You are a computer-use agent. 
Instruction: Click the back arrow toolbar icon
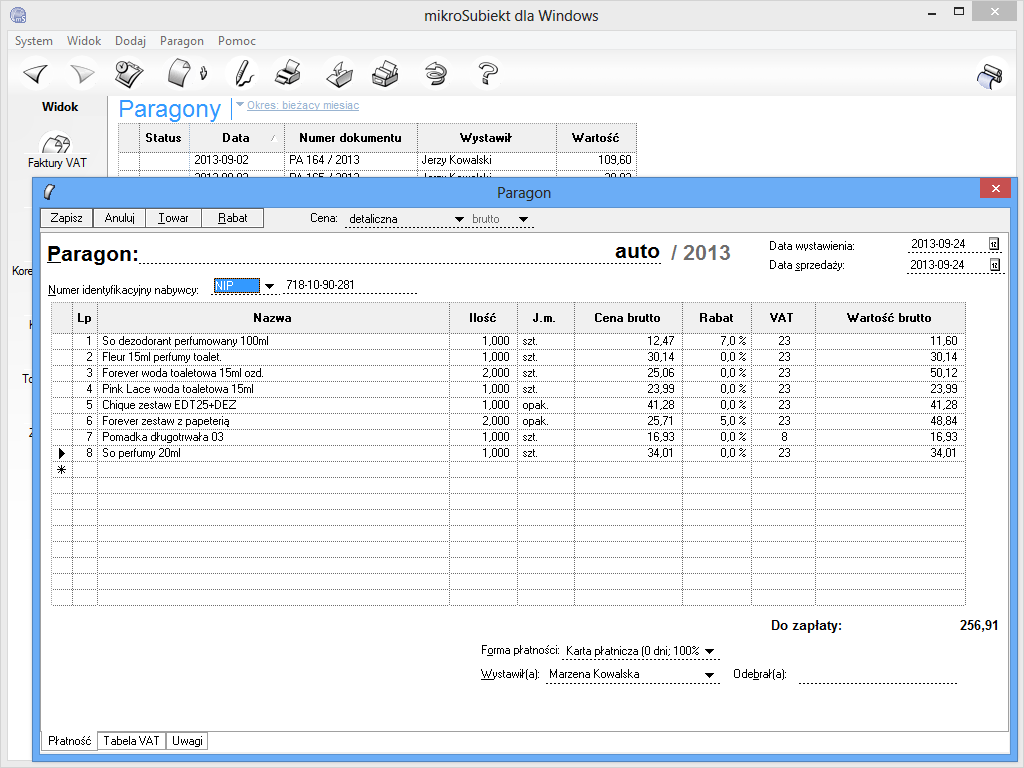click(36, 74)
